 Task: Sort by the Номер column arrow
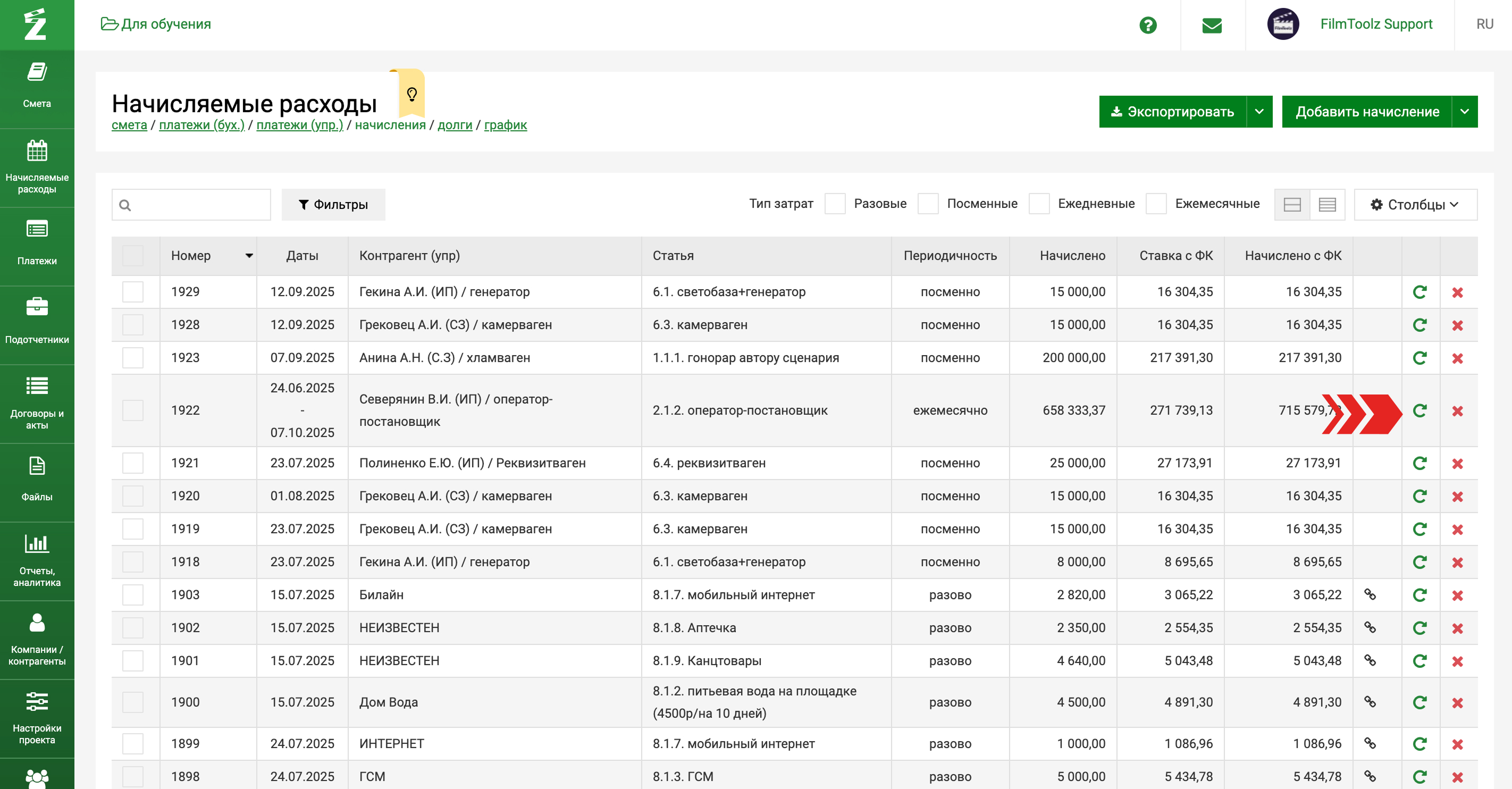pos(249,255)
